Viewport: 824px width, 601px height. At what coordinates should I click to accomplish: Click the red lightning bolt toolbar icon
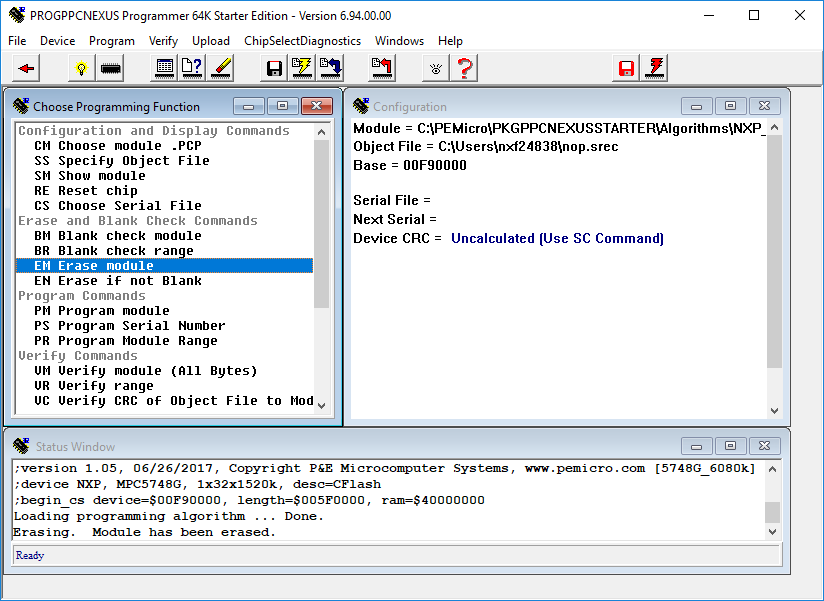tap(655, 68)
